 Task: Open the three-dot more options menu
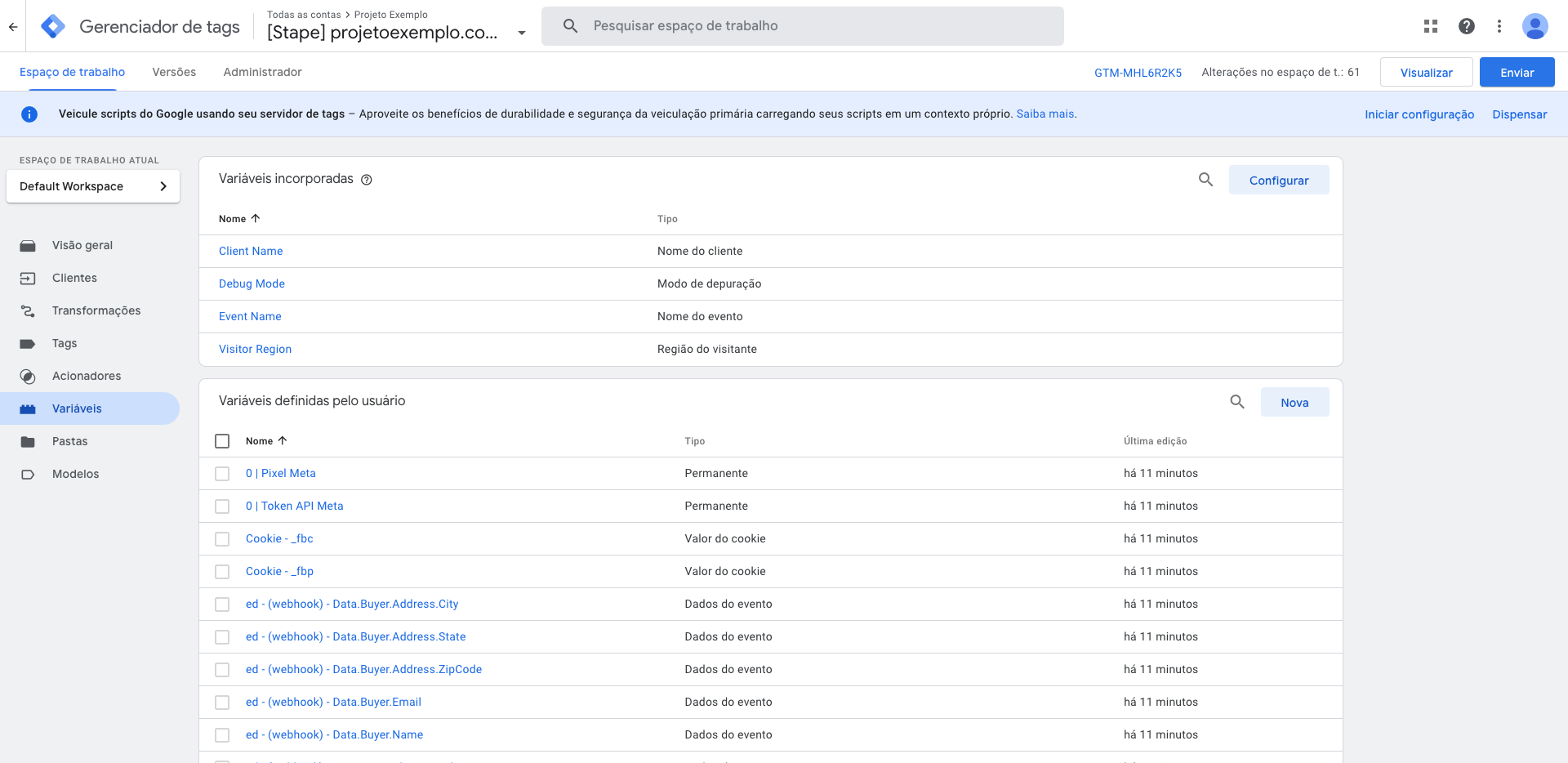pos(1499,26)
